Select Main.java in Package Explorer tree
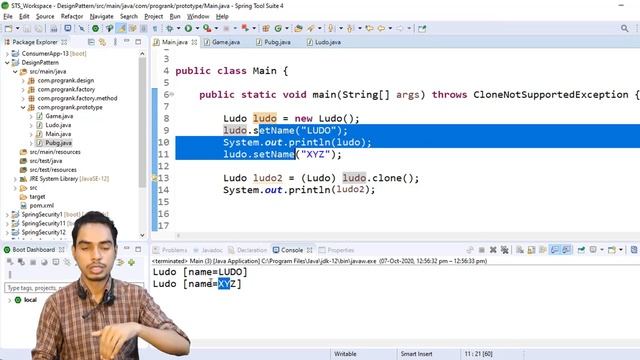640x360 pixels. tap(58, 134)
